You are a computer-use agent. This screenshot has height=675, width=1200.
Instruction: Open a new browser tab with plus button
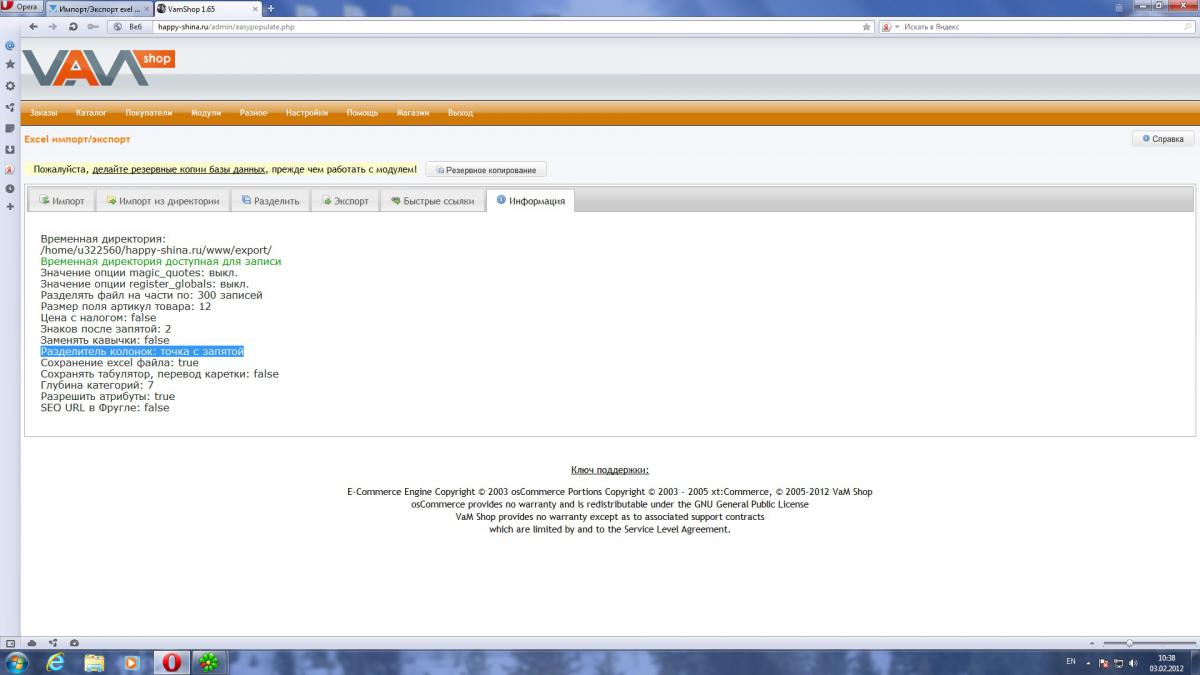tap(270, 8)
